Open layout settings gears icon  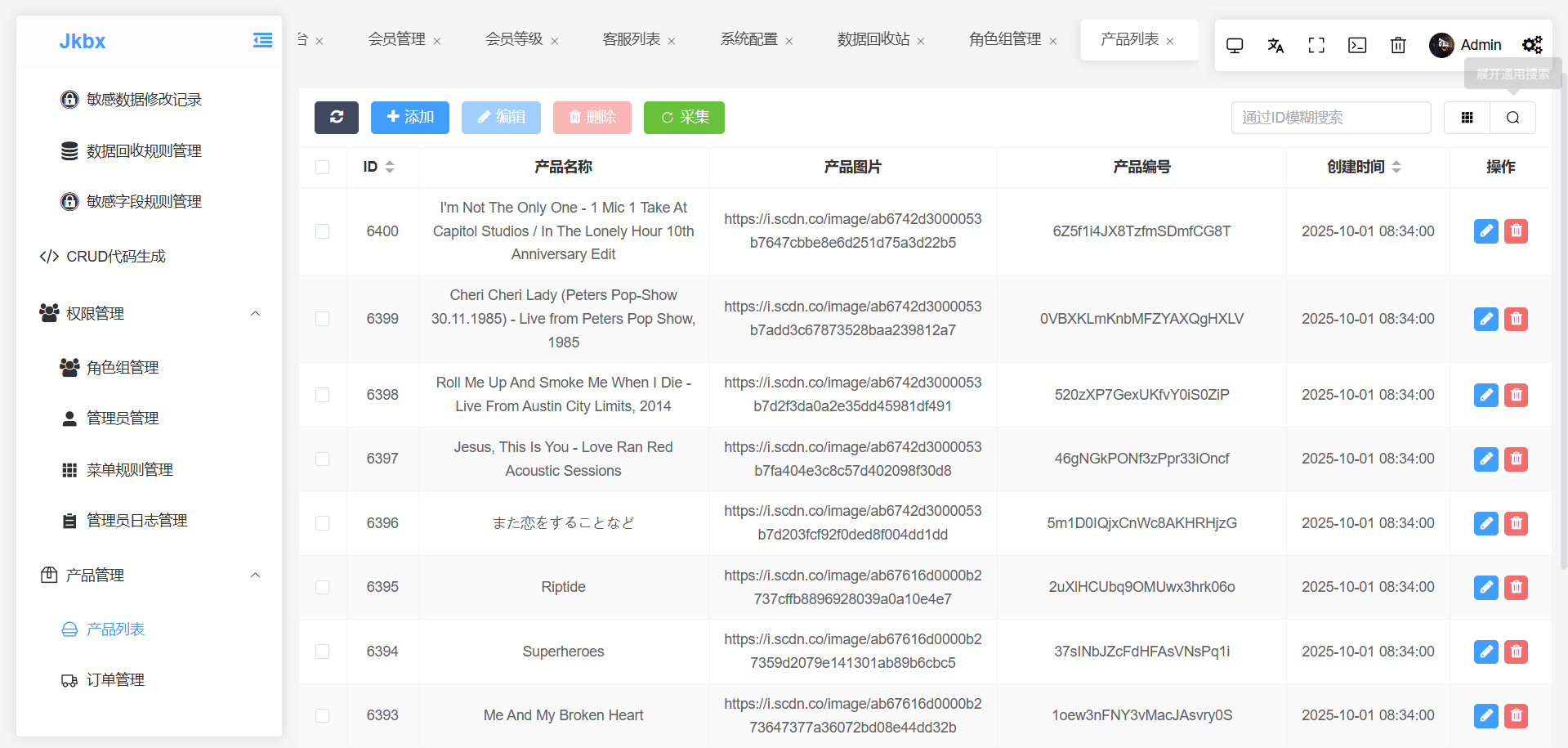[1531, 45]
